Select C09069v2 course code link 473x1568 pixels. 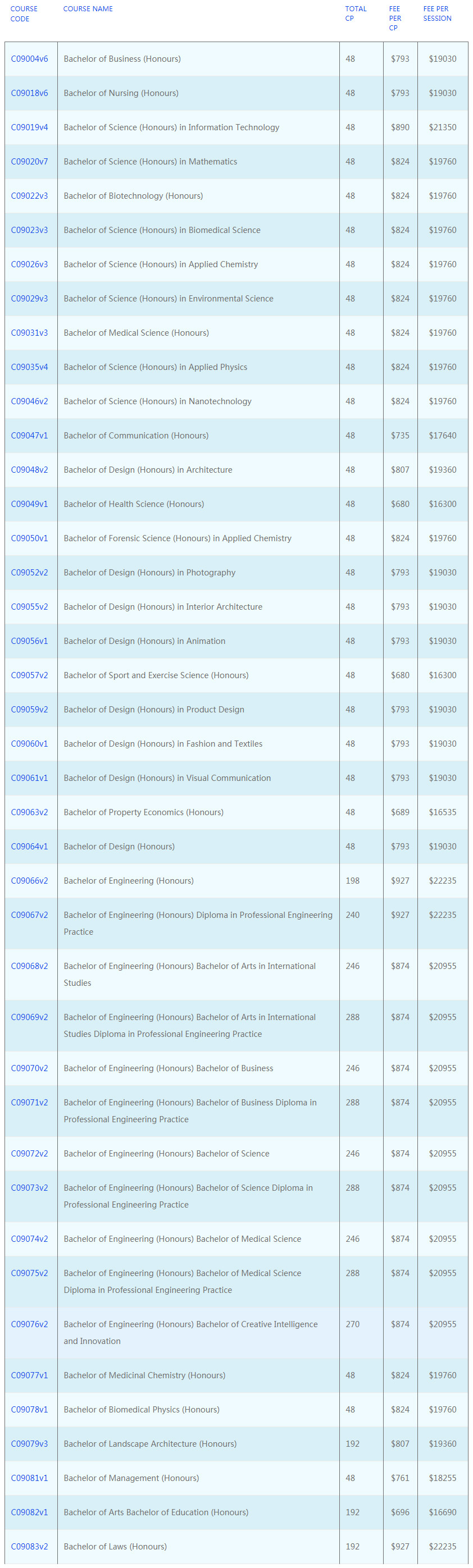(29, 1017)
